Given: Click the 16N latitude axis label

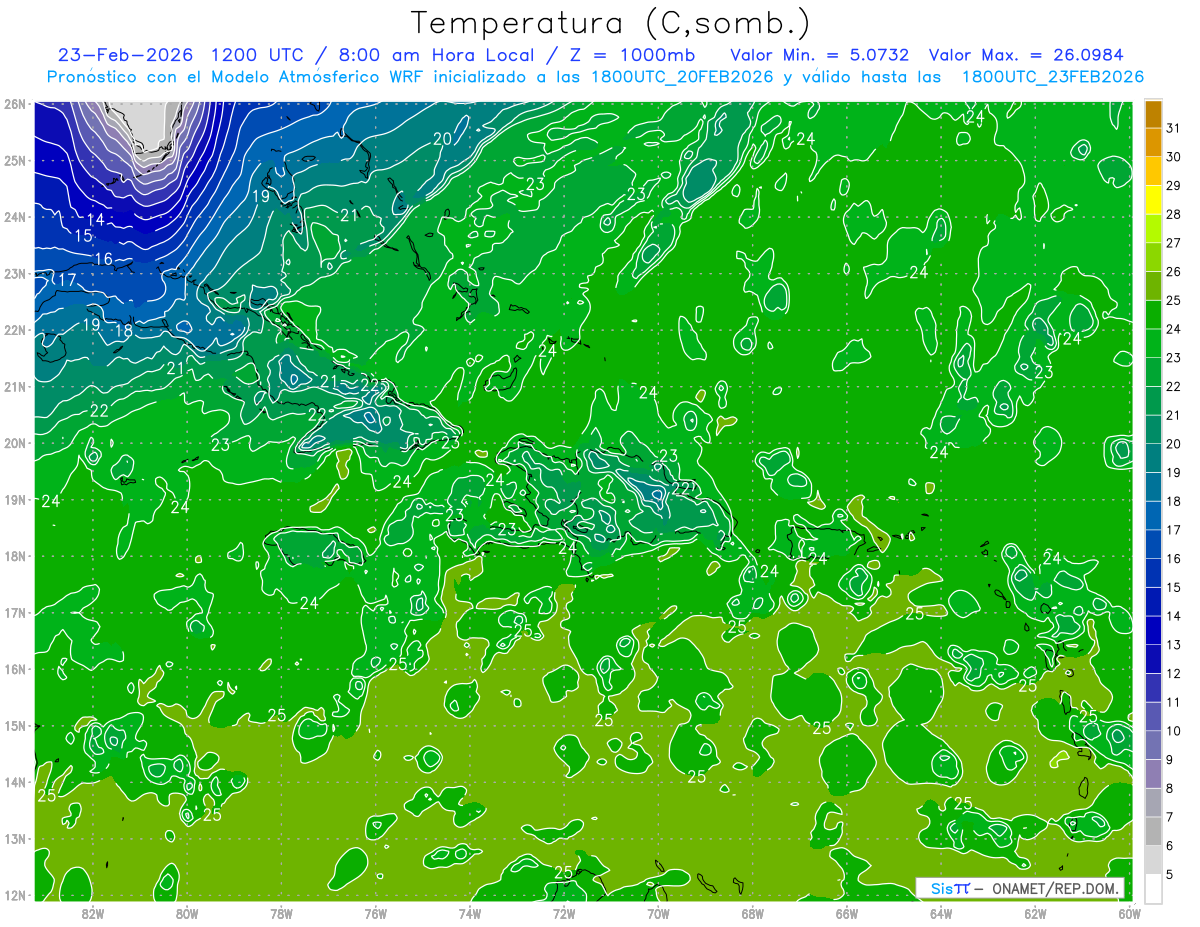Looking at the screenshot, I should point(14,669).
